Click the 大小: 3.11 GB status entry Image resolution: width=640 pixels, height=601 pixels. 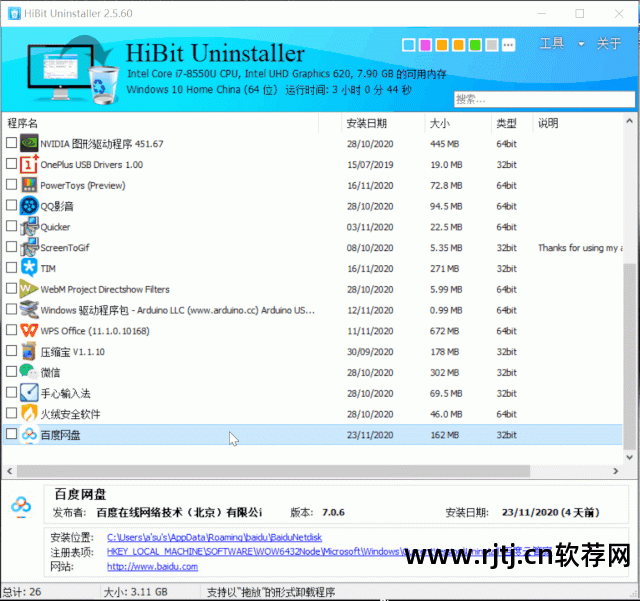click(136, 592)
